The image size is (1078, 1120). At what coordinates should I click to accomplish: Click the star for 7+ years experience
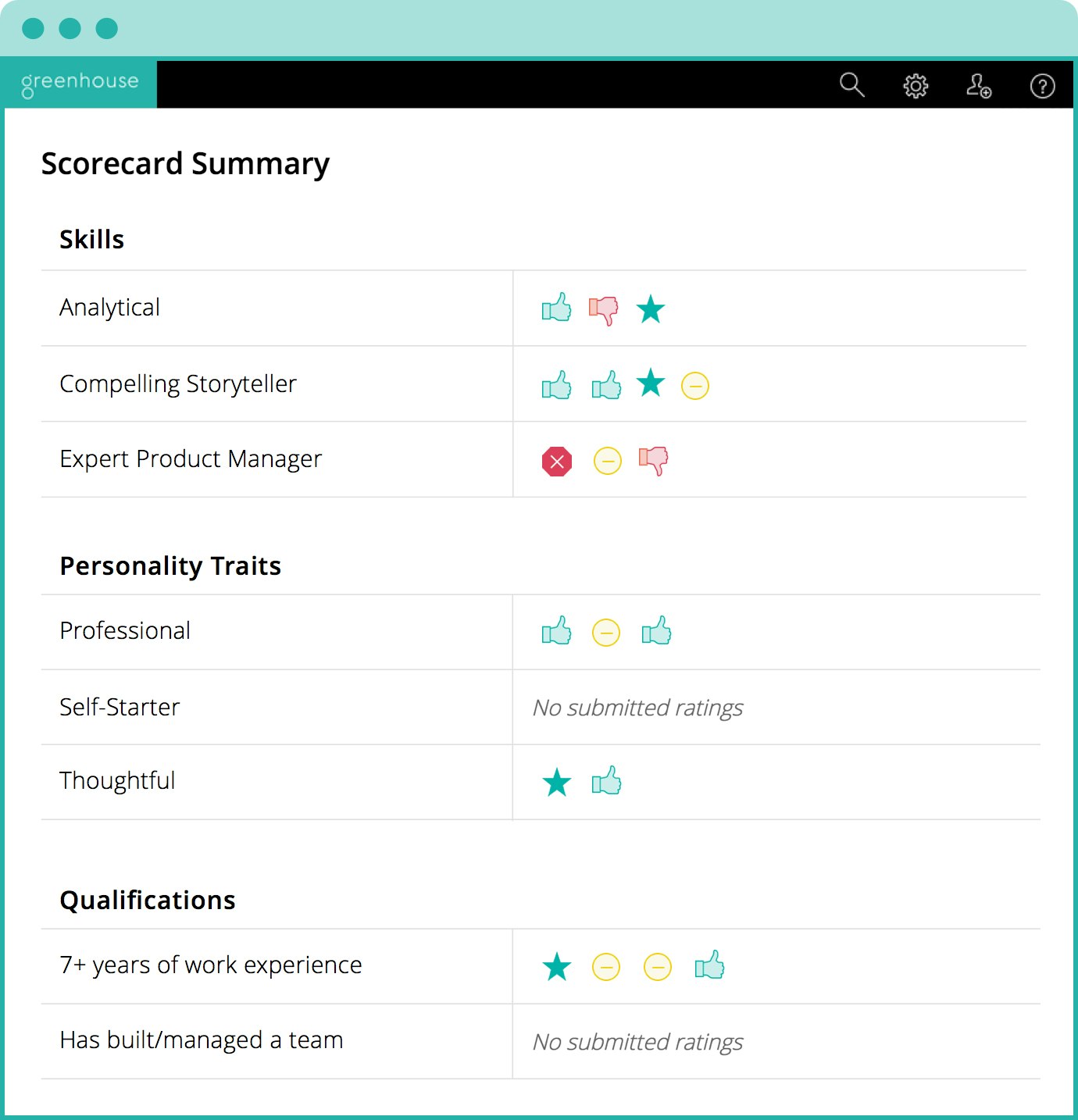(557, 967)
